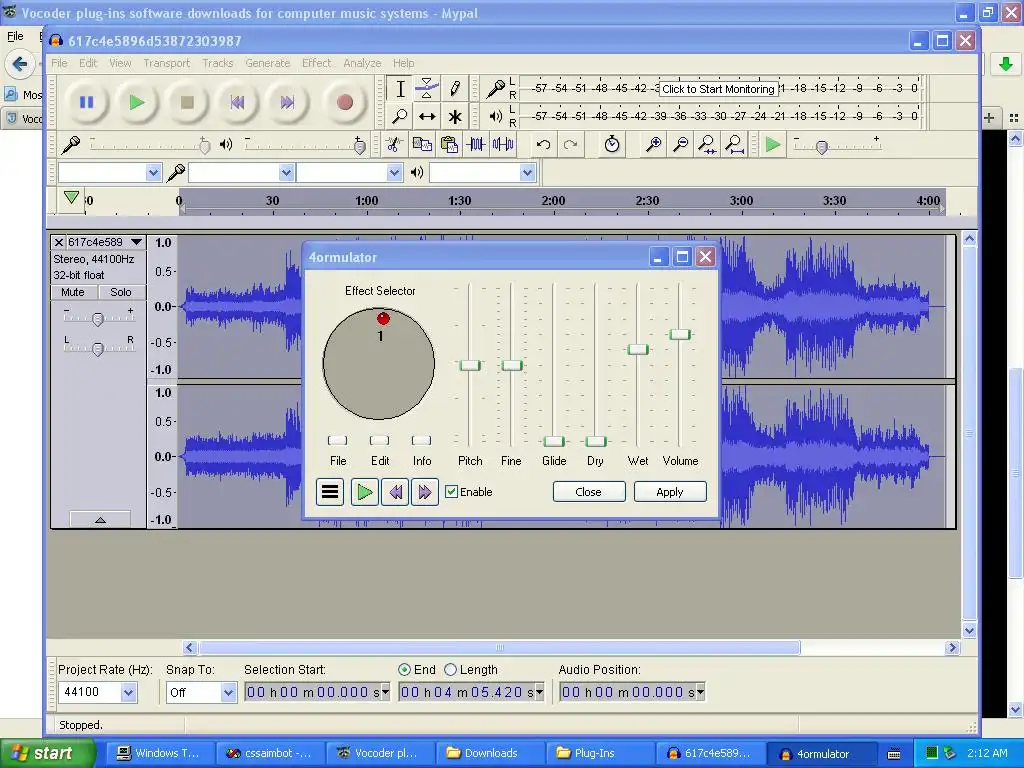
Task: Choose the Time Shift tool
Action: coord(427,116)
